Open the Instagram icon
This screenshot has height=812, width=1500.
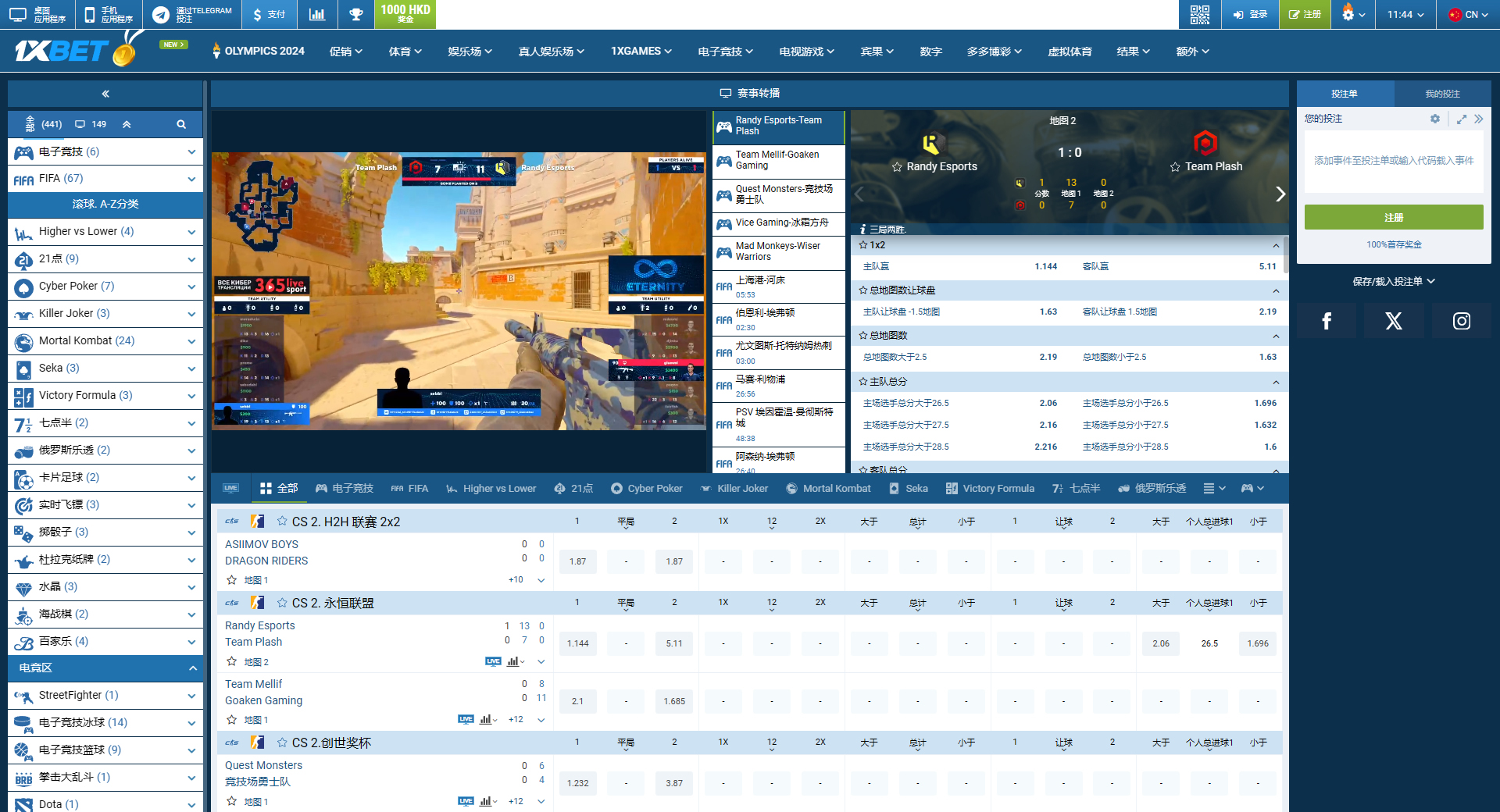[x=1461, y=321]
